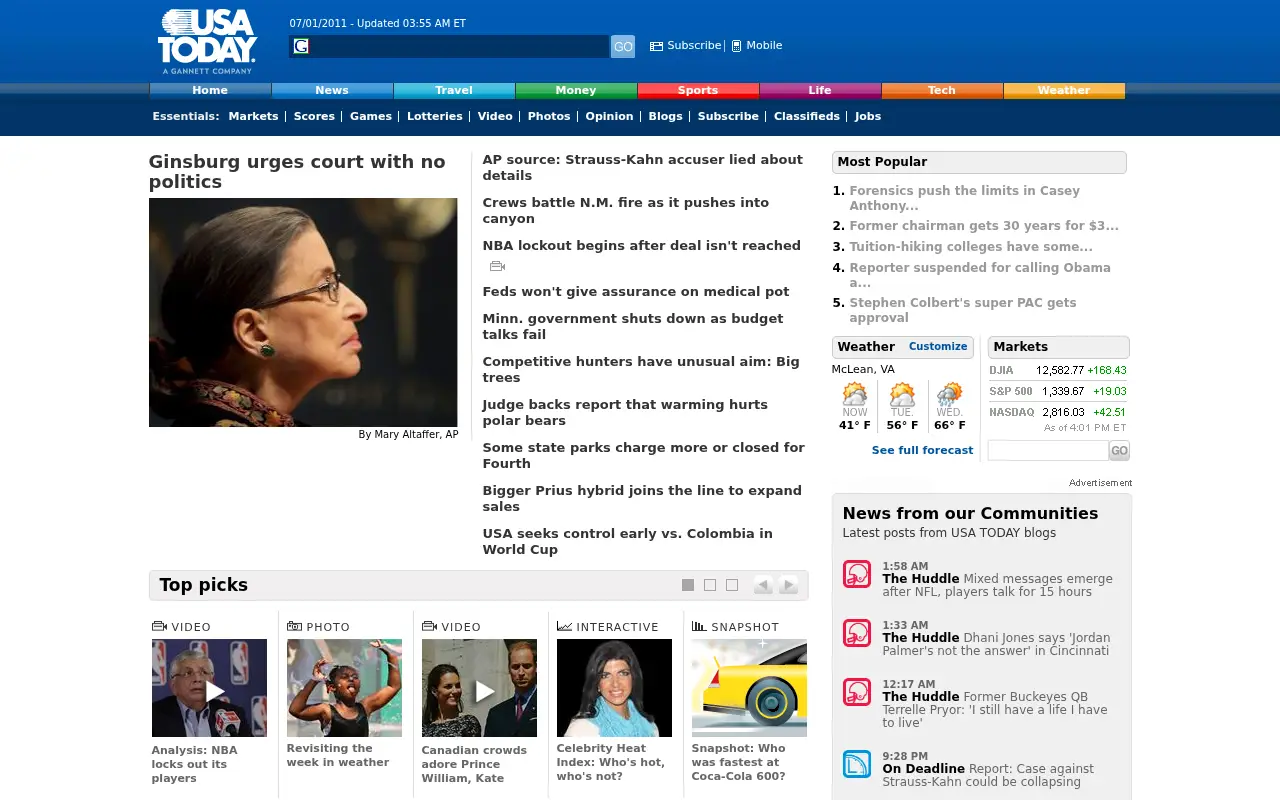Open Lotteries in Essentials bar
Image resolution: width=1280 pixels, height=800 pixels.
435,116
